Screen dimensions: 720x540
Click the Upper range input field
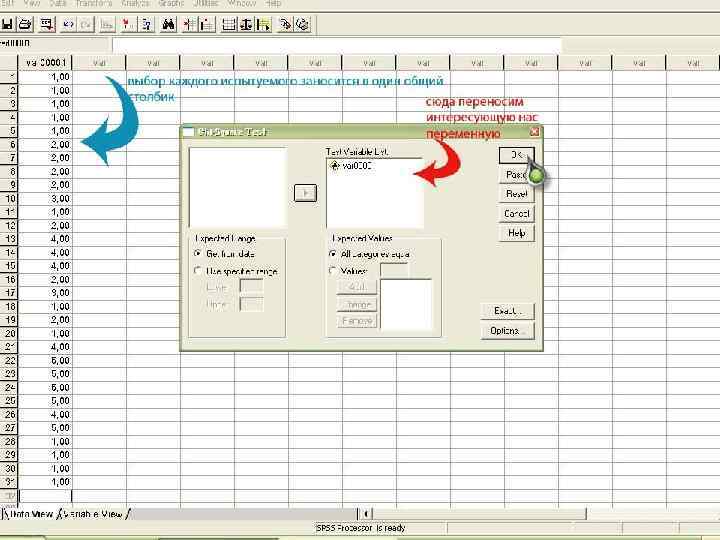[252, 304]
